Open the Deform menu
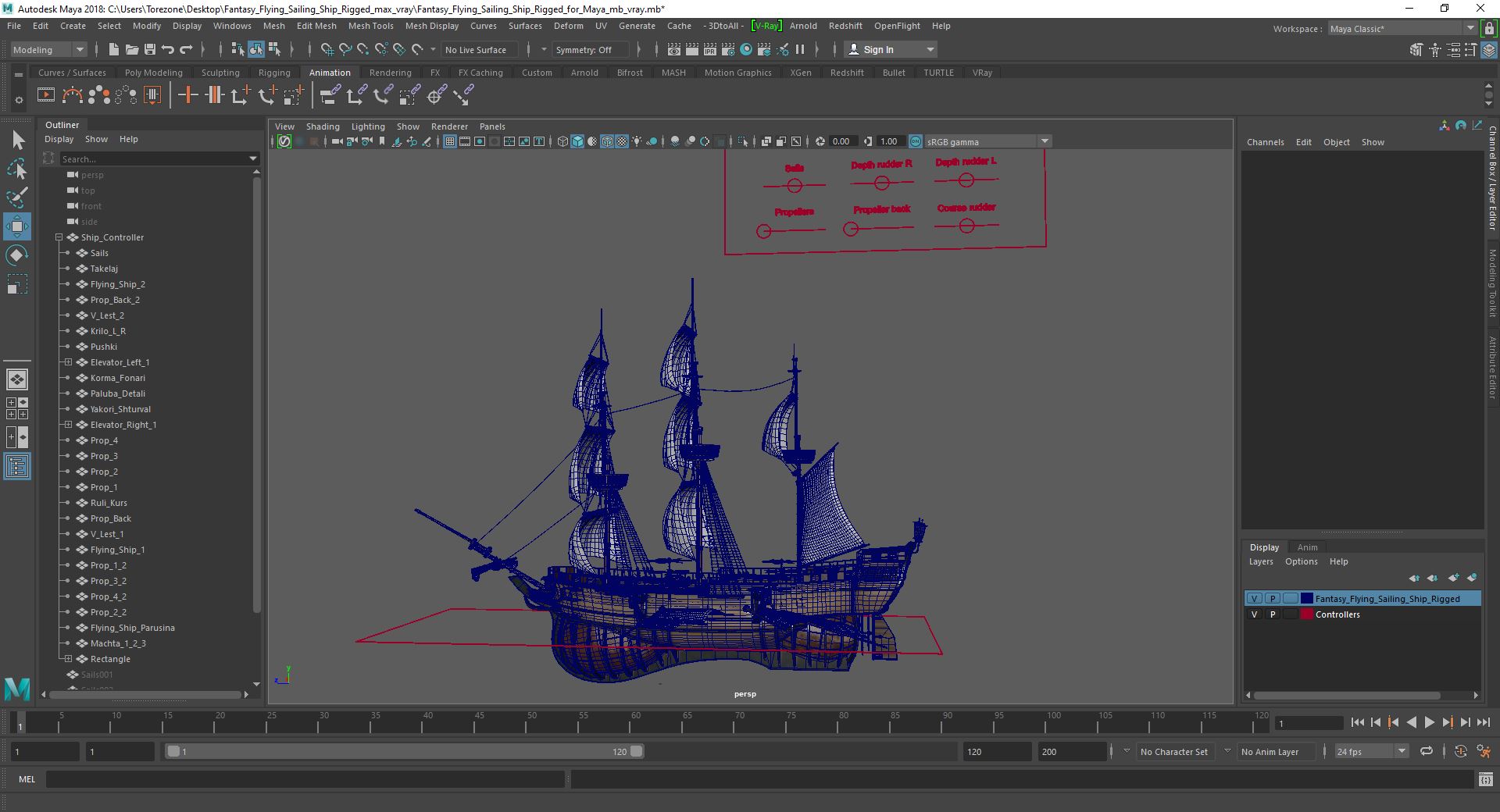This screenshot has height=812, width=1500. (568, 26)
